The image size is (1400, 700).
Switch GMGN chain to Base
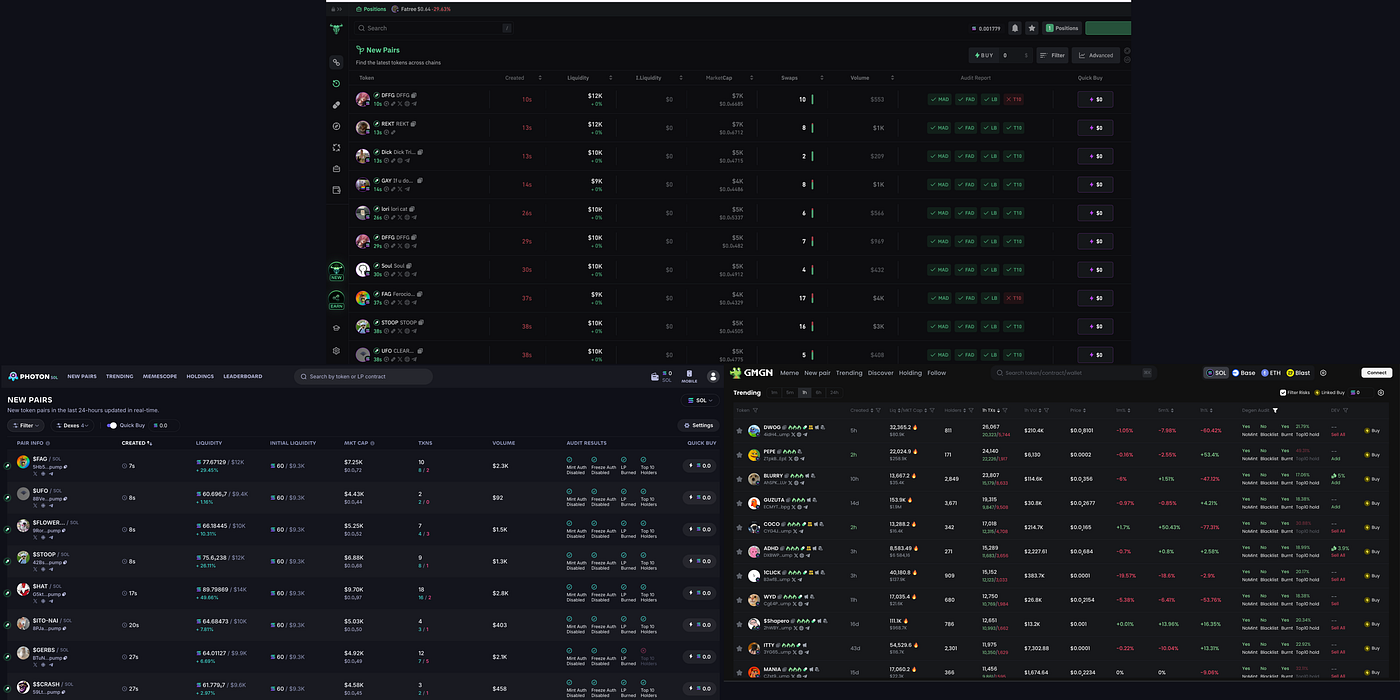click(x=1243, y=373)
